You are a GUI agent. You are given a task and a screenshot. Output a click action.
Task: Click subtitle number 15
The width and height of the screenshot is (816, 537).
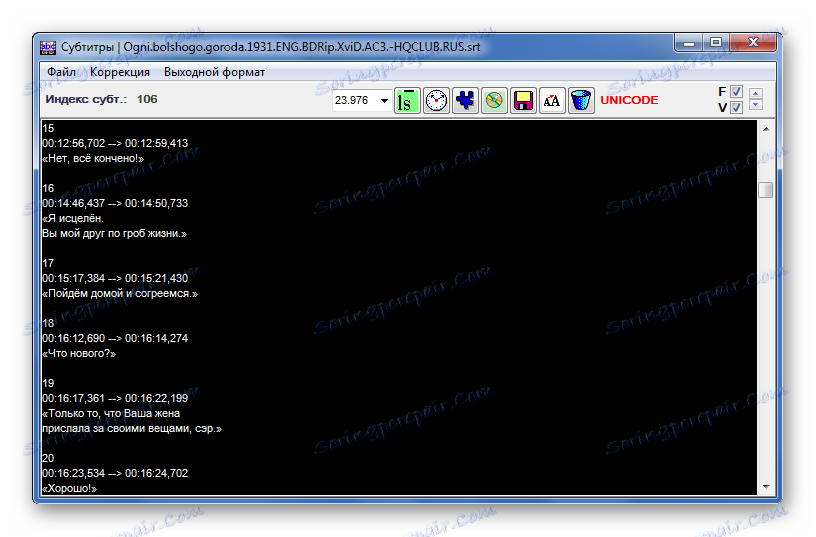click(48, 128)
